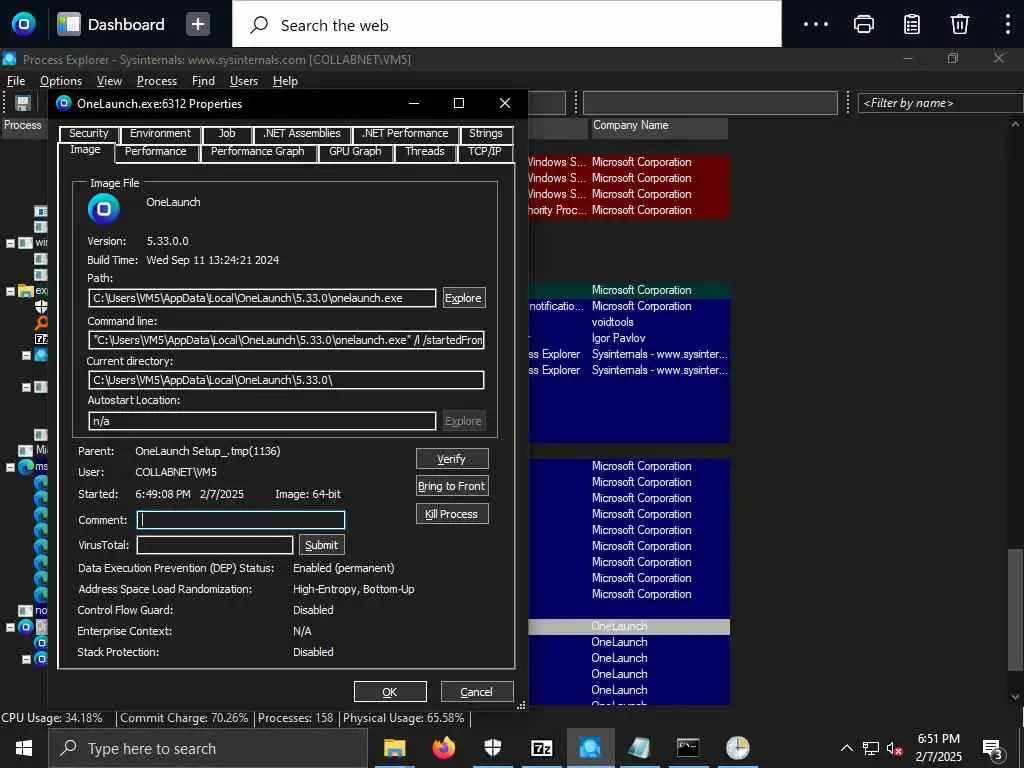This screenshot has height=768, width=1024.
Task: Open Windows Security shield in the taskbar
Action: click(x=492, y=748)
